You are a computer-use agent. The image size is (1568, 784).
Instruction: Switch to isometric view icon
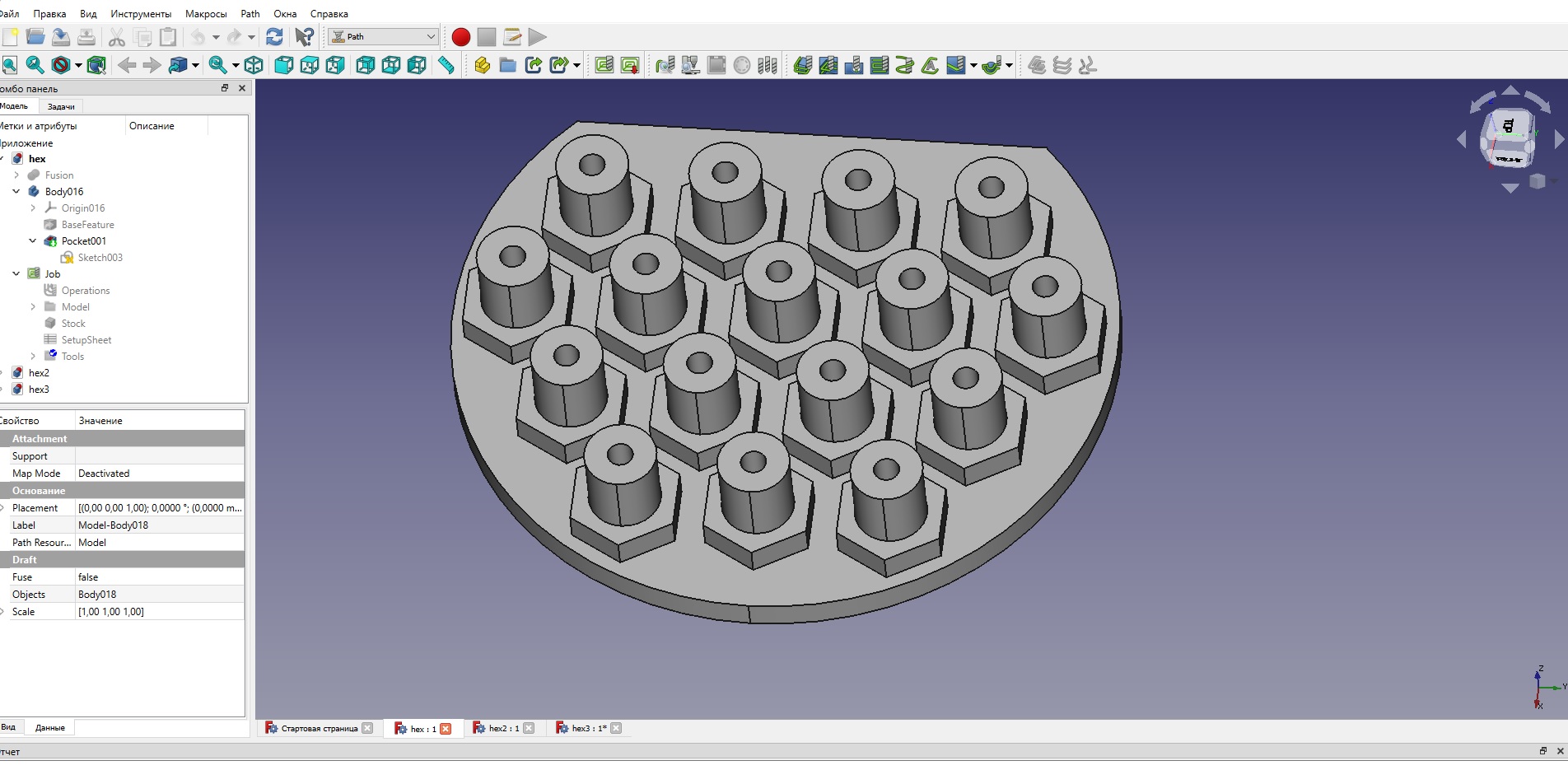tap(254, 65)
